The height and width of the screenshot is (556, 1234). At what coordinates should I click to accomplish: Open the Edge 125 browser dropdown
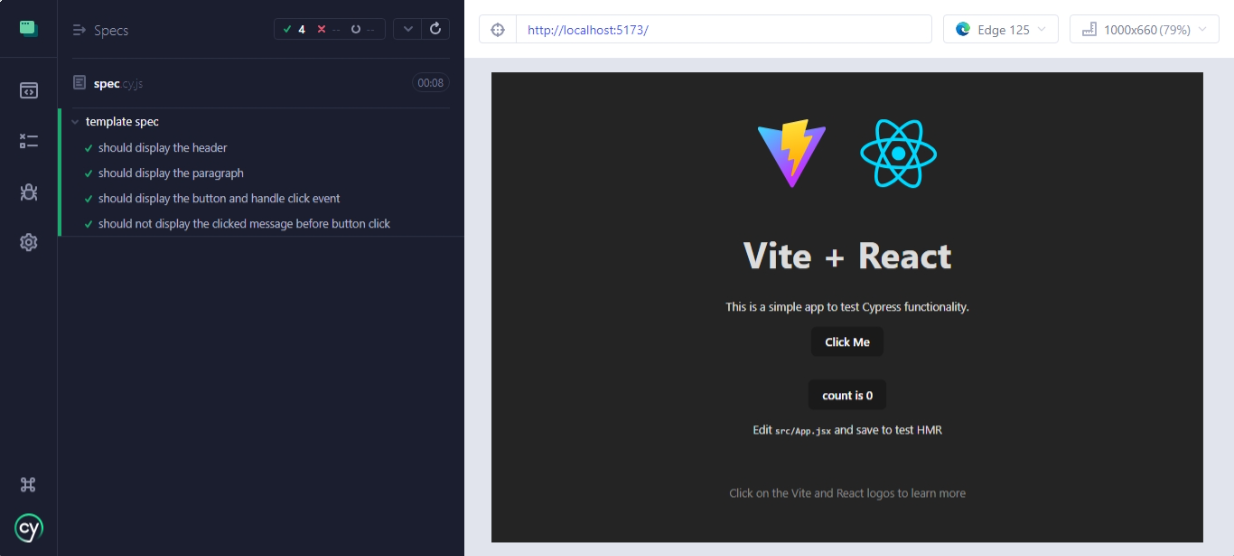point(1000,30)
